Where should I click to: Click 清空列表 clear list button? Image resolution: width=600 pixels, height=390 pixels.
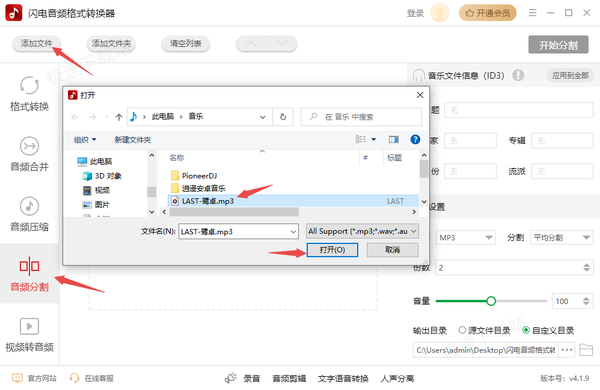(x=186, y=43)
